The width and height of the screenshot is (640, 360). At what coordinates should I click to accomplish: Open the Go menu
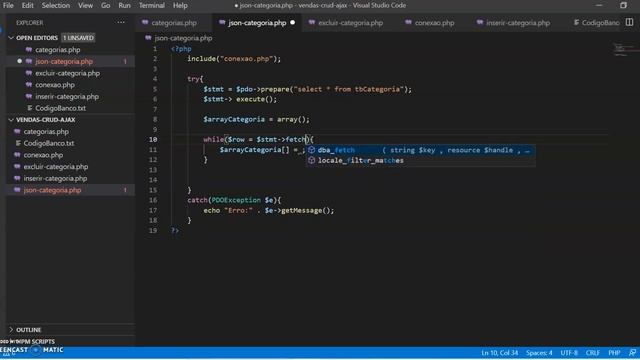(106, 5)
